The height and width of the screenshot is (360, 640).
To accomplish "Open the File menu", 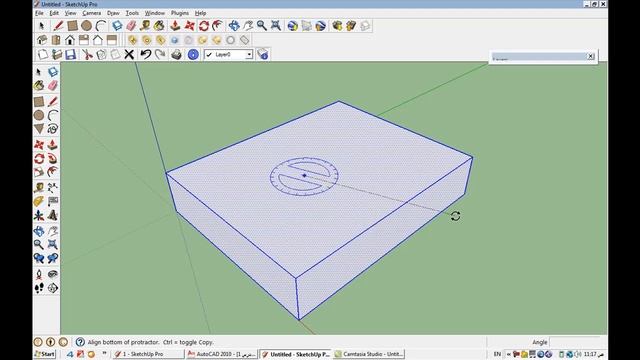I will pyautogui.click(x=39, y=13).
